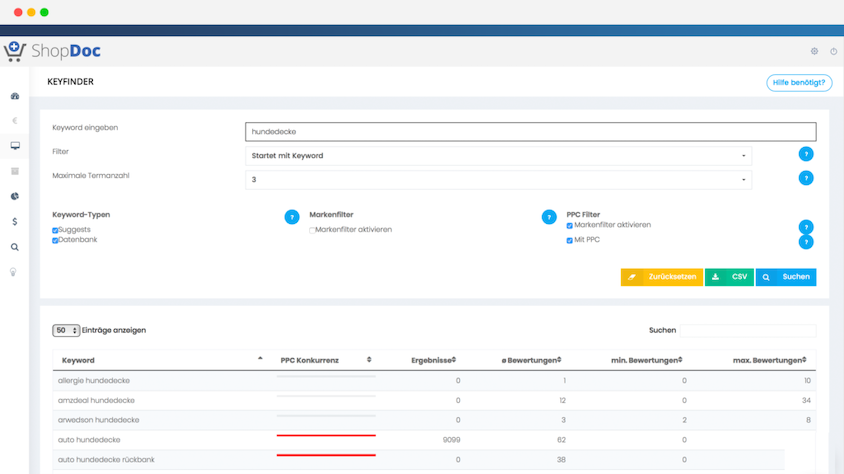Click the Keyword eingeben text field
The height and width of the screenshot is (474, 844).
(530, 132)
